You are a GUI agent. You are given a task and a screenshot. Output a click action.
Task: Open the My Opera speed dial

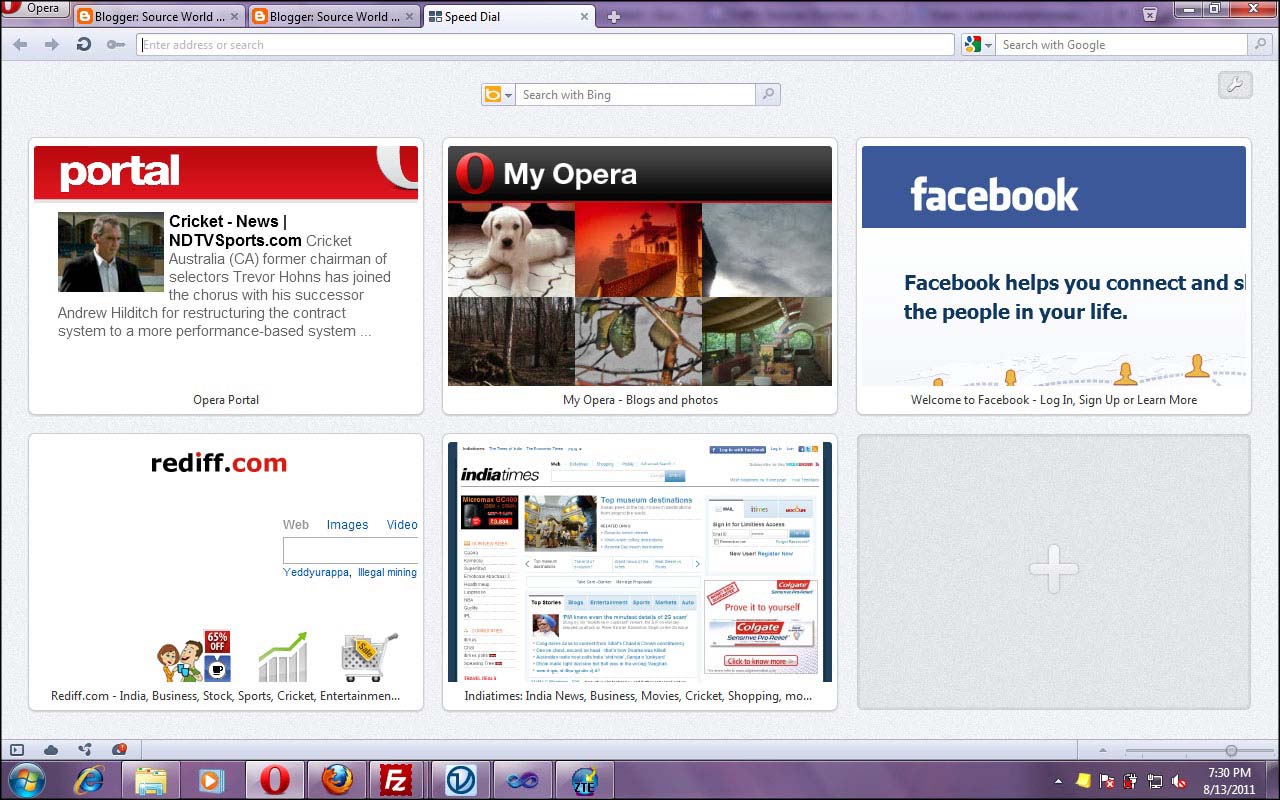coord(640,276)
